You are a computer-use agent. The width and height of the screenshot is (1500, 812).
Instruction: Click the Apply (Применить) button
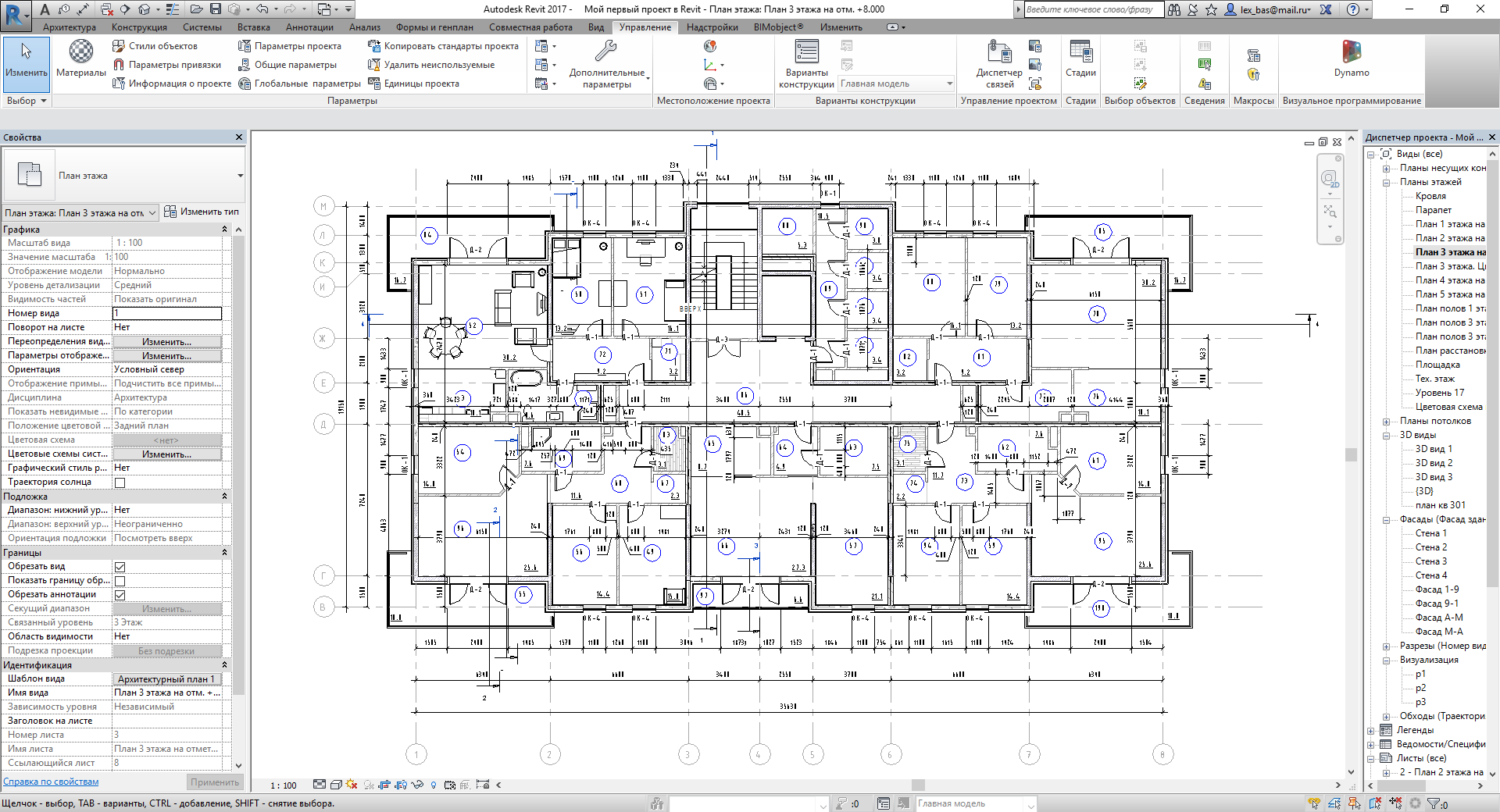tap(215, 782)
